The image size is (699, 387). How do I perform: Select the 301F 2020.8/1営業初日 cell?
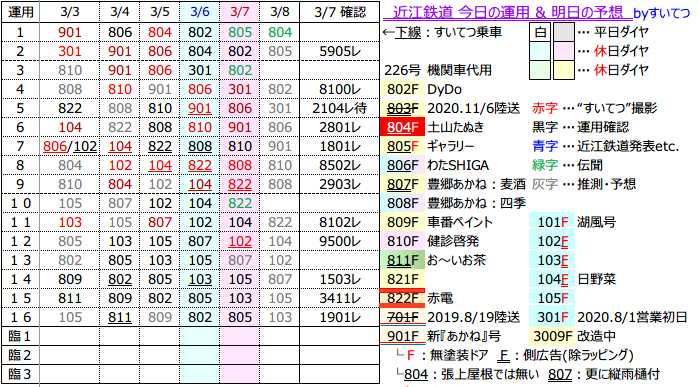[x=552, y=317]
